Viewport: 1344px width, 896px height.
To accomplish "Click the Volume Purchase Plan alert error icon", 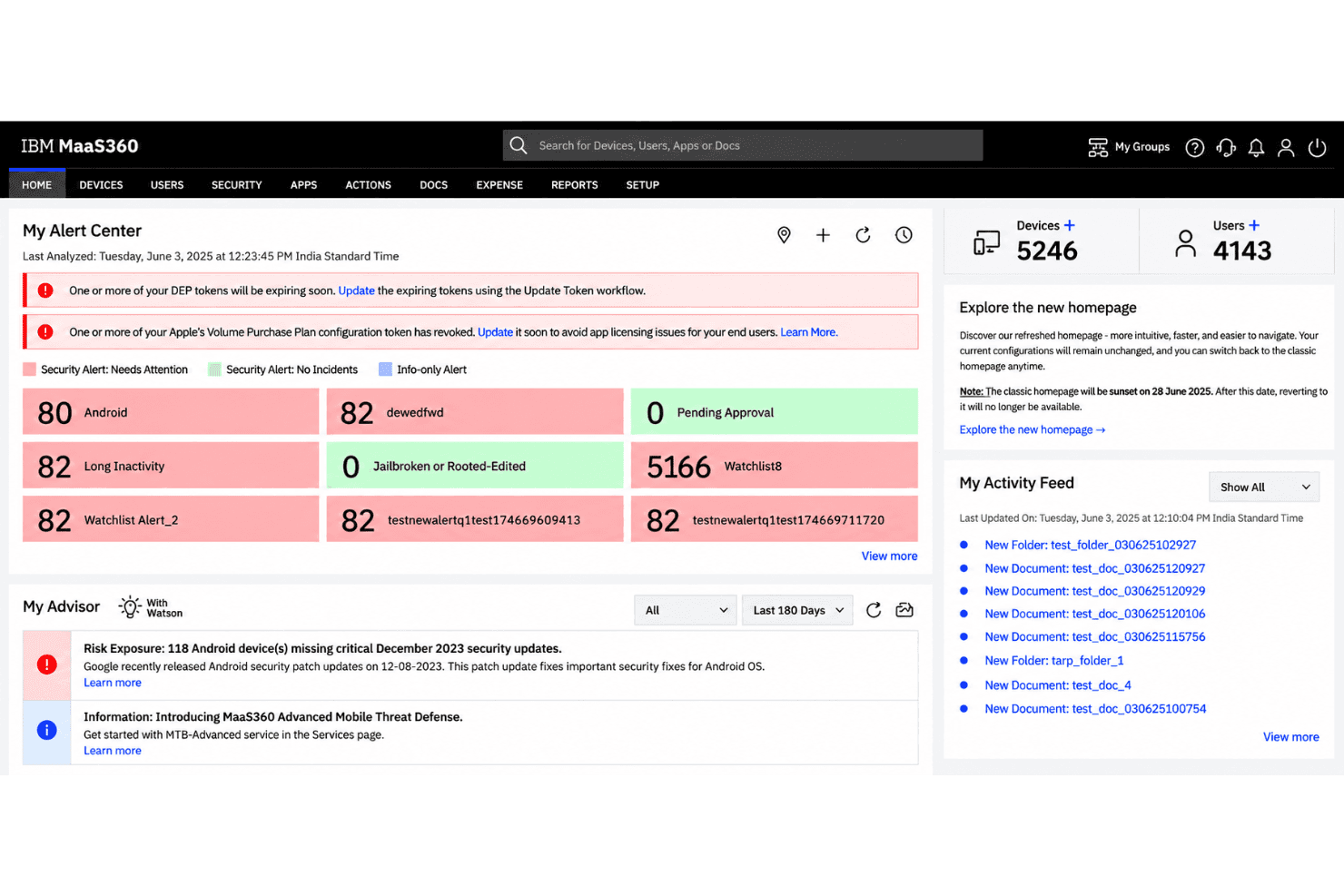I will pyautogui.click(x=45, y=332).
